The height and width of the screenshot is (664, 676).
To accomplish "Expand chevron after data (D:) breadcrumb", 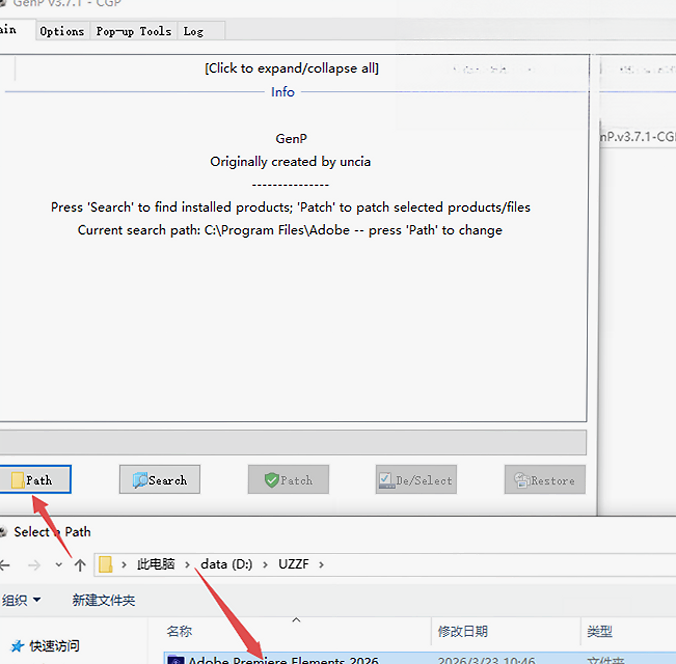I will 265,564.
